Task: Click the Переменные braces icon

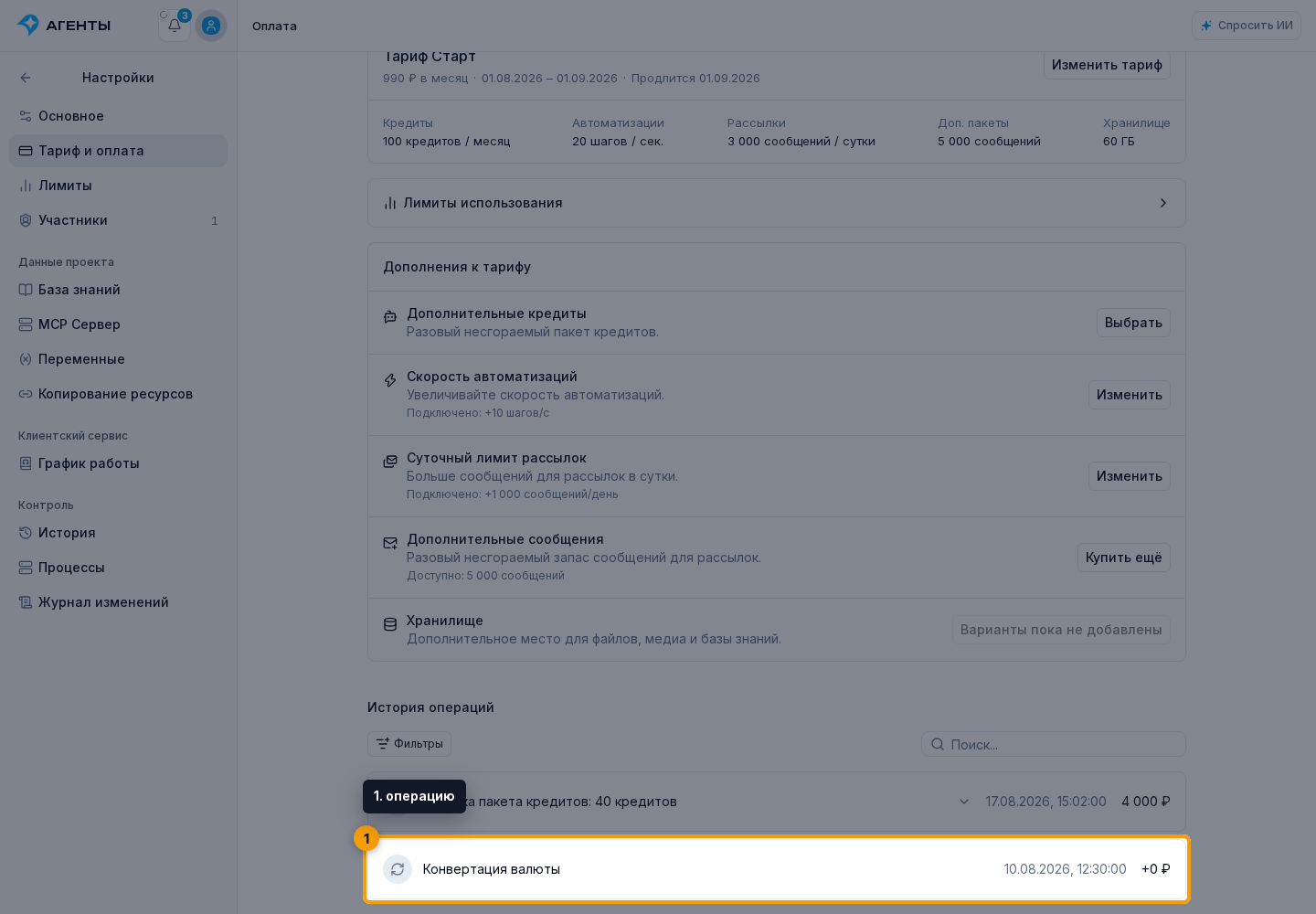Action: [26, 359]
